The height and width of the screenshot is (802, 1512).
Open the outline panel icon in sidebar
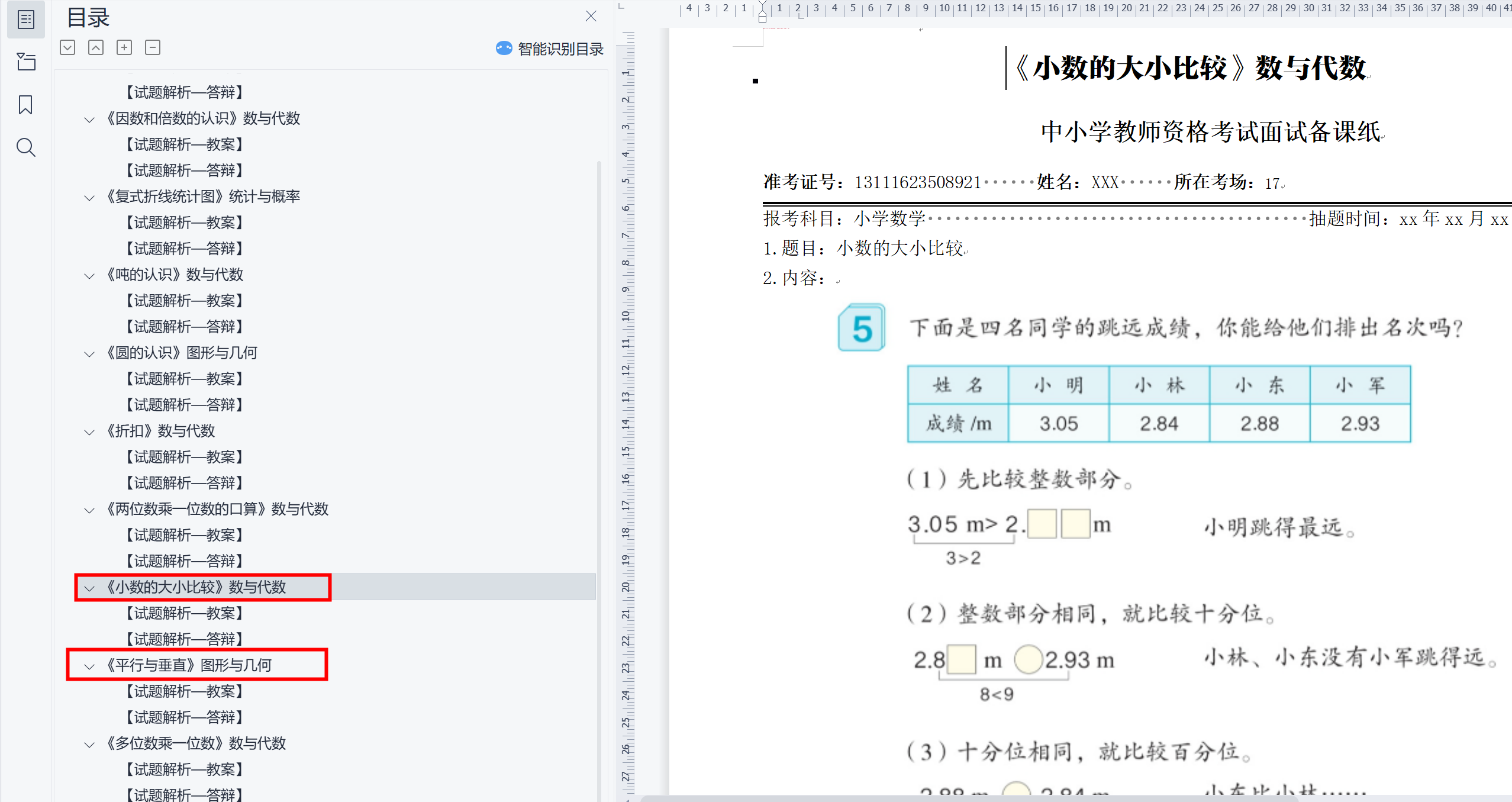click(25, 20)
